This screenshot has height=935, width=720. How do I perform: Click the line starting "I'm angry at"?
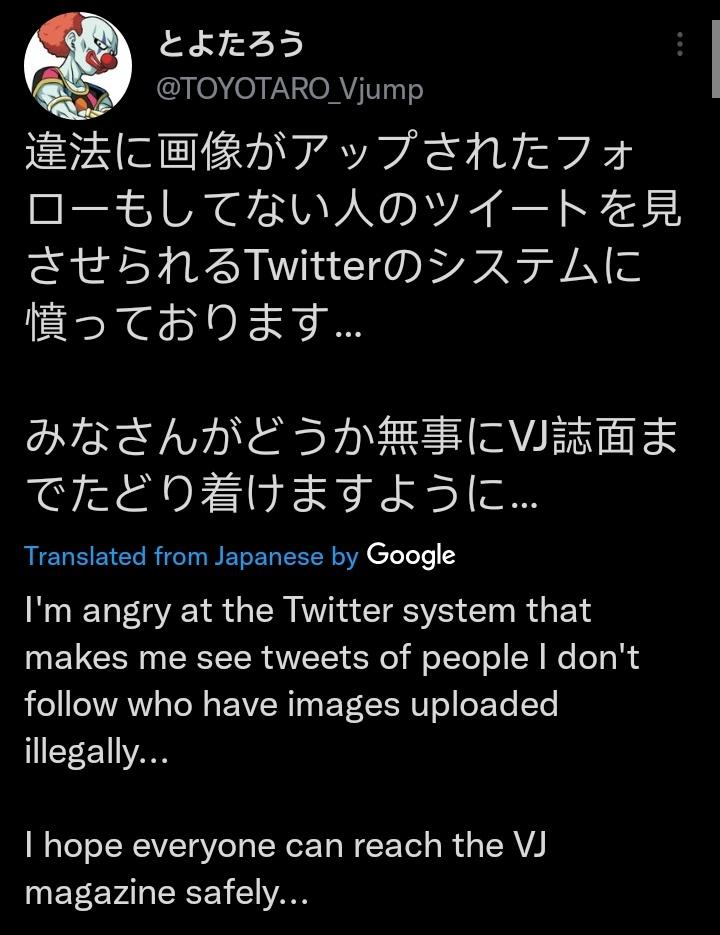click(308, 609)
